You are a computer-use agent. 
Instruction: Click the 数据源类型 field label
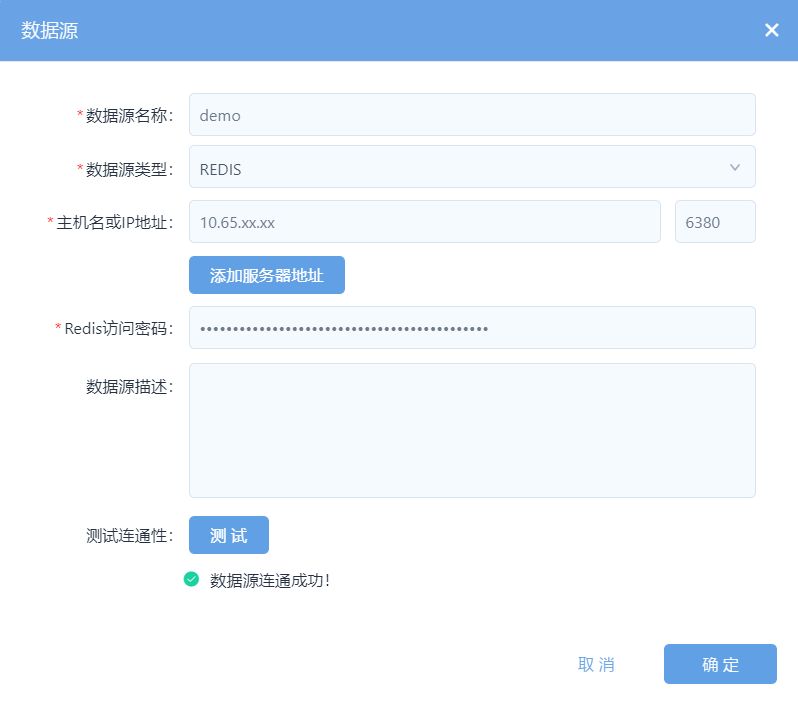point(129,169)
